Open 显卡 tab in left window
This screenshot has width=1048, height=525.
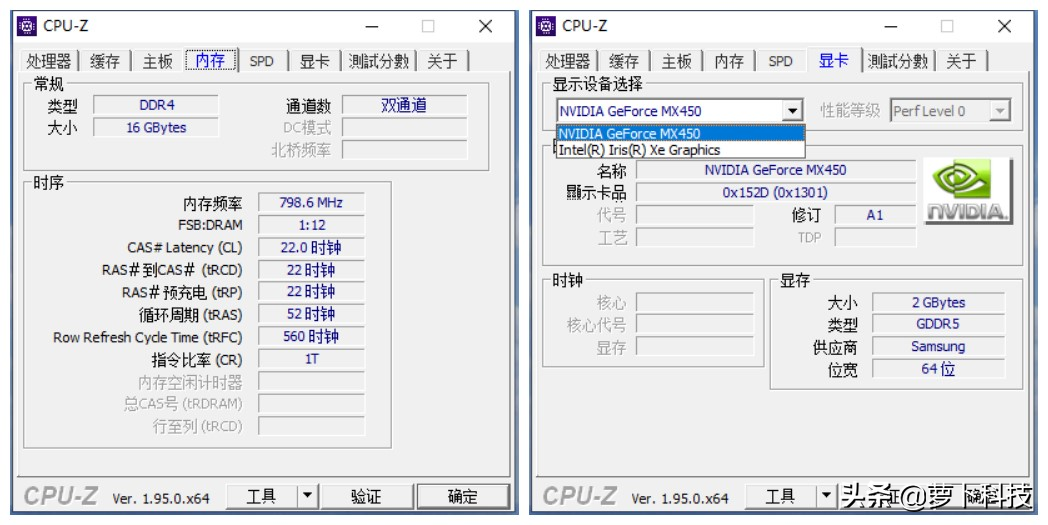314,61
